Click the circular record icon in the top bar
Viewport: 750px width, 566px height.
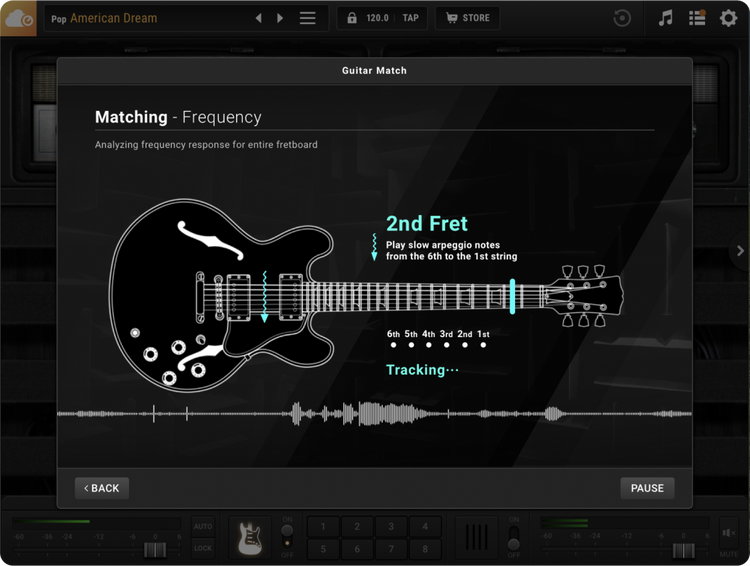coord(622,18)
